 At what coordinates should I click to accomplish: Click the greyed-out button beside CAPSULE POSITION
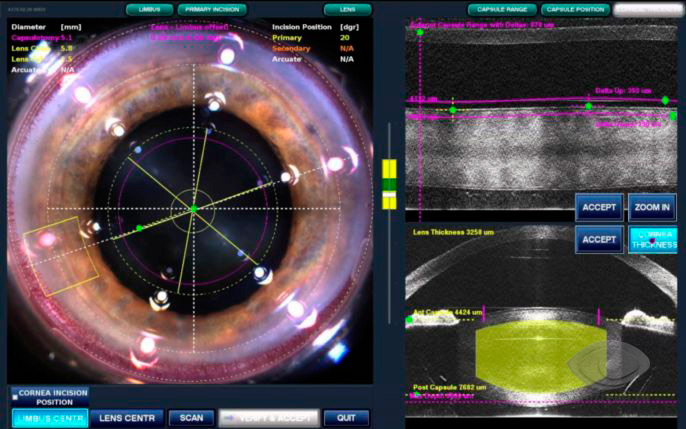tap(648, 10)
